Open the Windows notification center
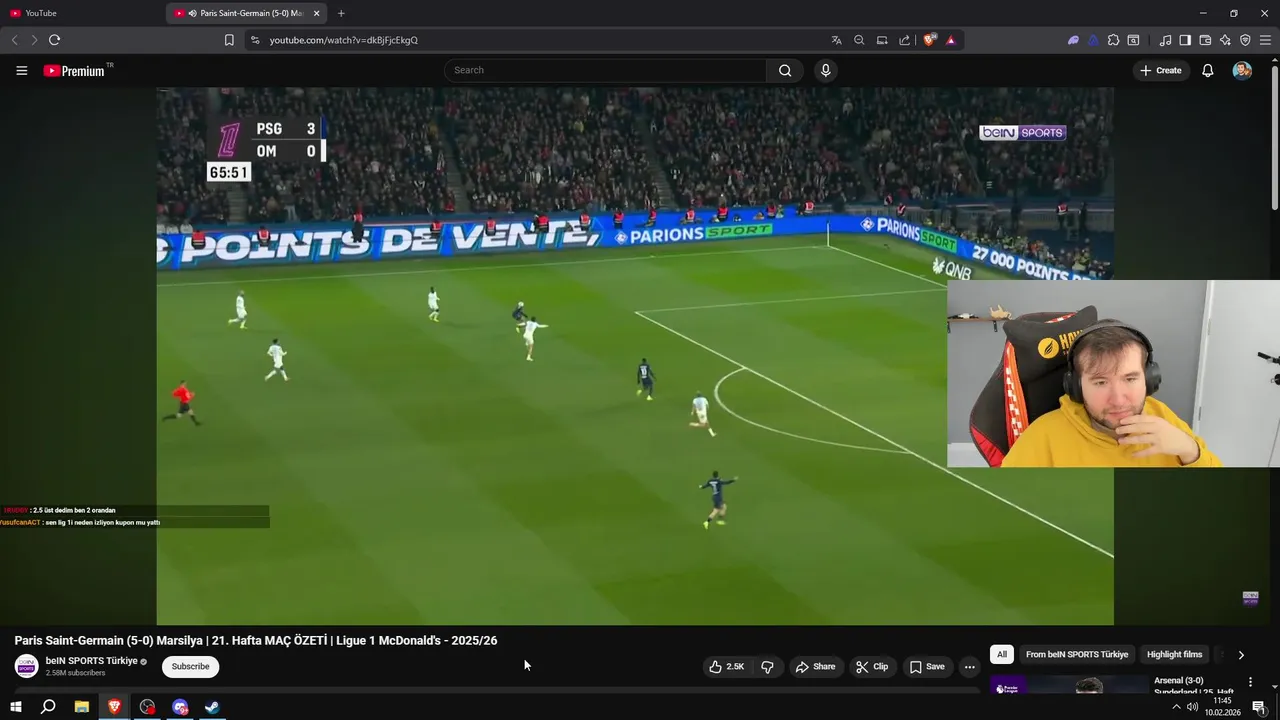The width and height of the screenshot is (1280, 720). [1259, 707]
